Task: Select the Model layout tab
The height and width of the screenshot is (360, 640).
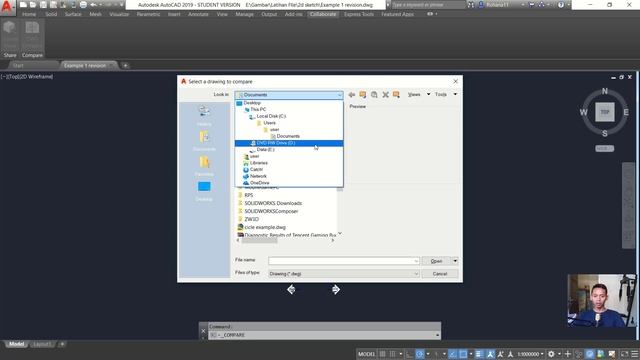Action: [x=16, y=344]
